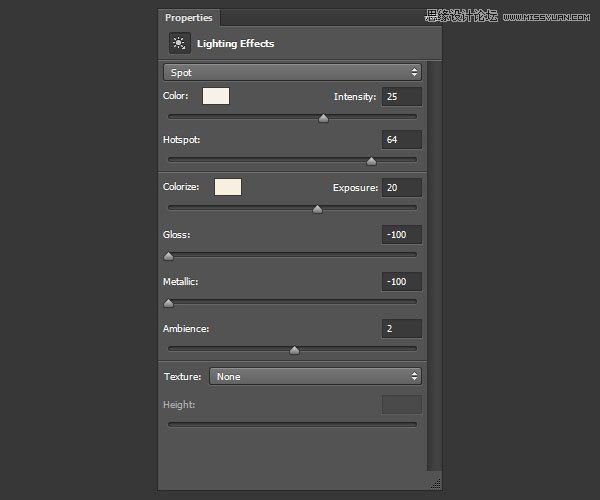Viewport: 600px width, 500px height.
Task: Open the Texture None dropdown
Action: [315, 376]
